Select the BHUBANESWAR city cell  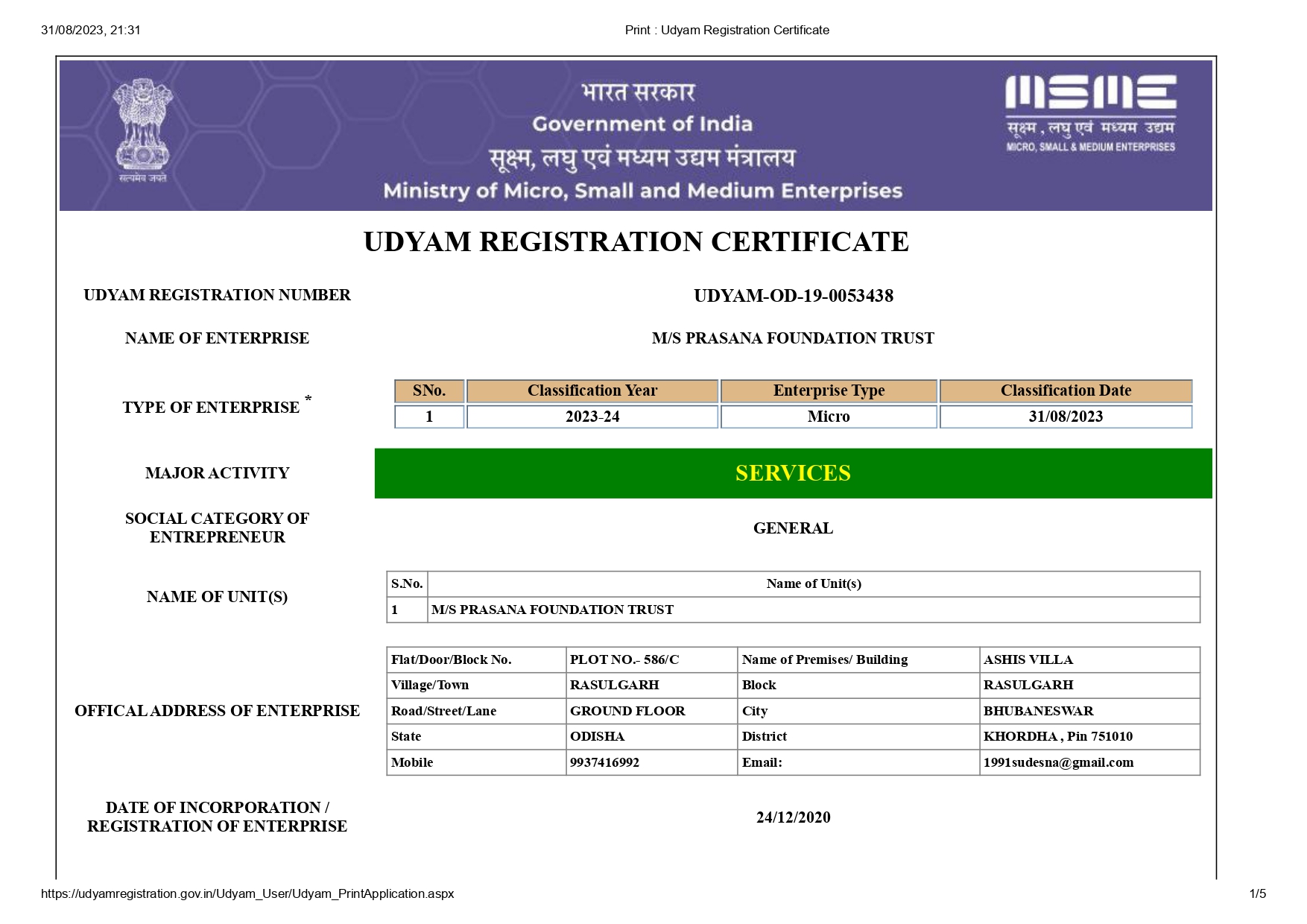coord(1089,711)
